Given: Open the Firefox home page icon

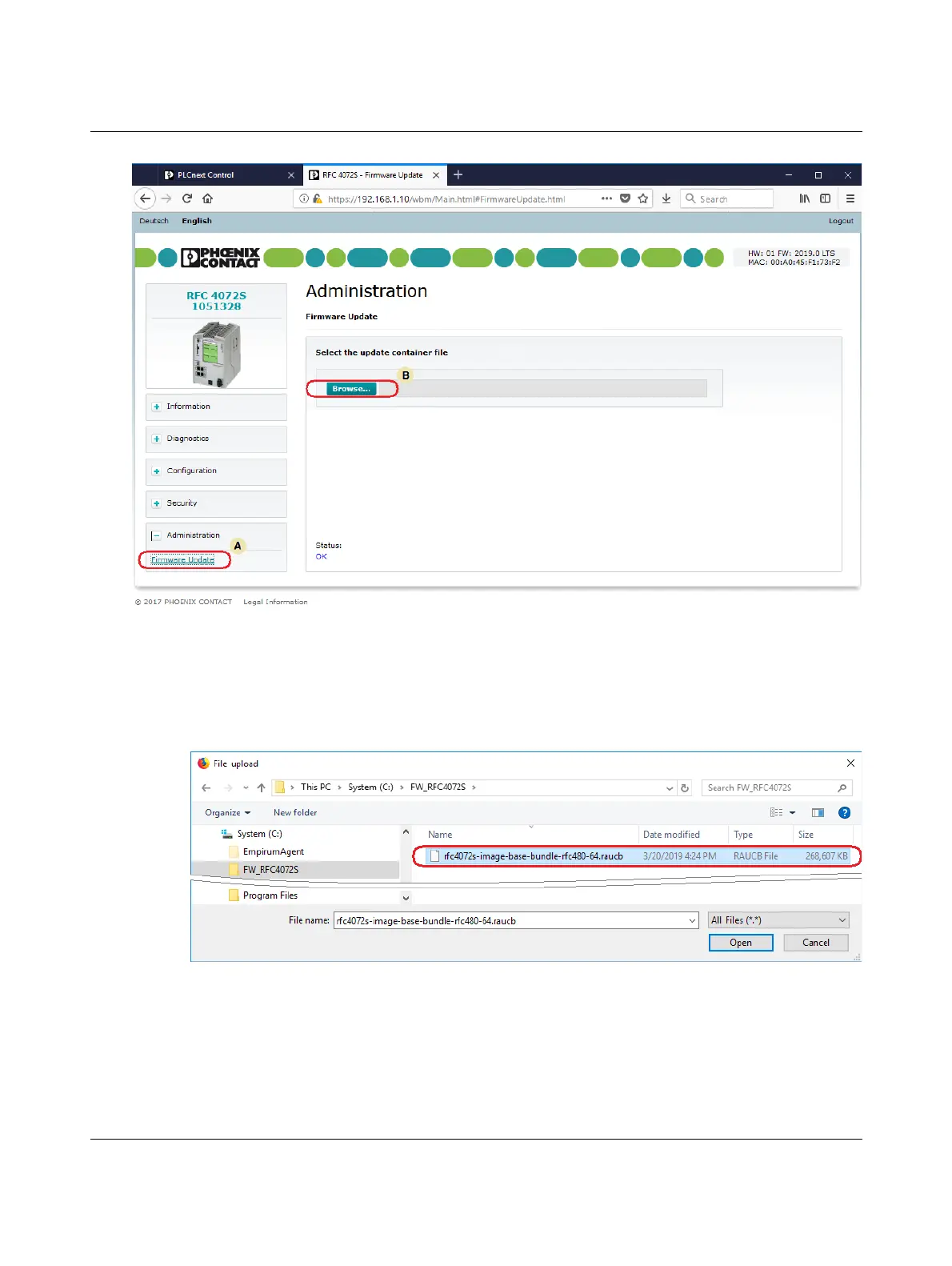Looking at the screenshot, I should click(208, 198).
